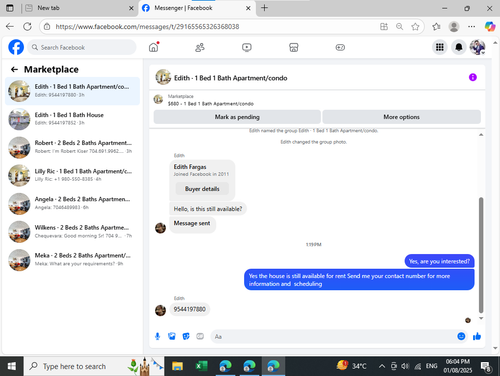Open browser profile icon

pos(454,27)
